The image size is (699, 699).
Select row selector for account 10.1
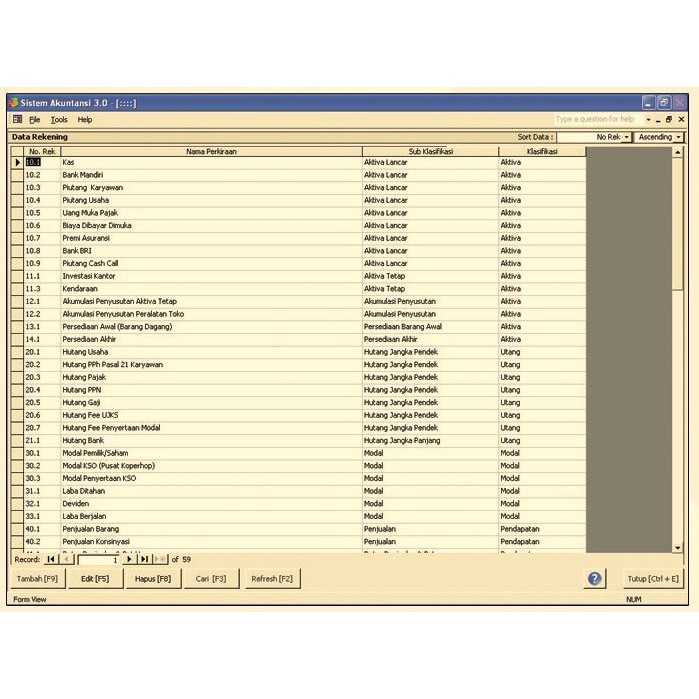[x=17, y=162]
